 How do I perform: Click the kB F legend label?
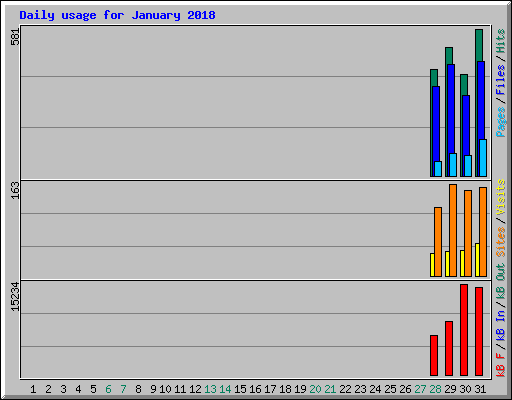501,365
